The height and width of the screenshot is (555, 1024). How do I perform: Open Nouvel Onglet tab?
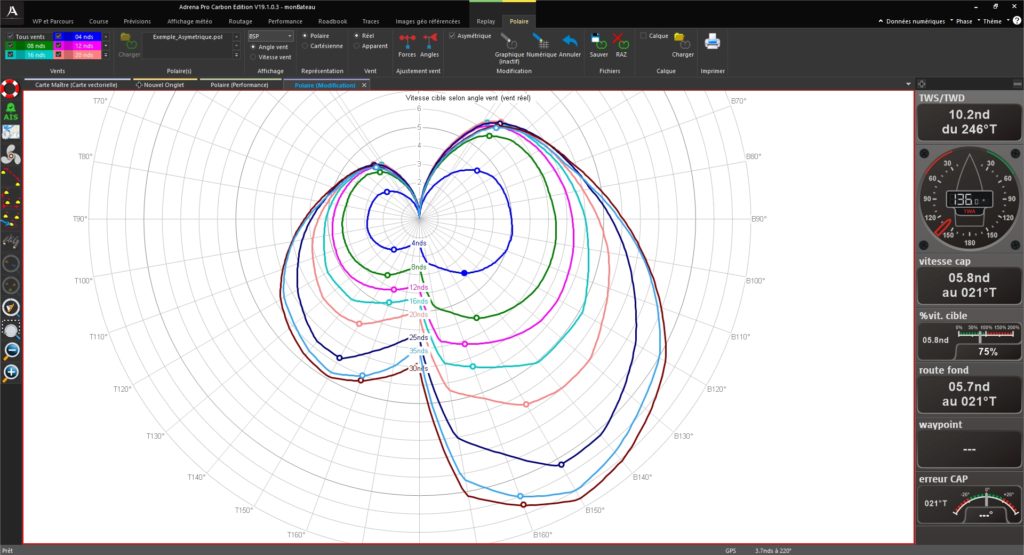(159, 85)
